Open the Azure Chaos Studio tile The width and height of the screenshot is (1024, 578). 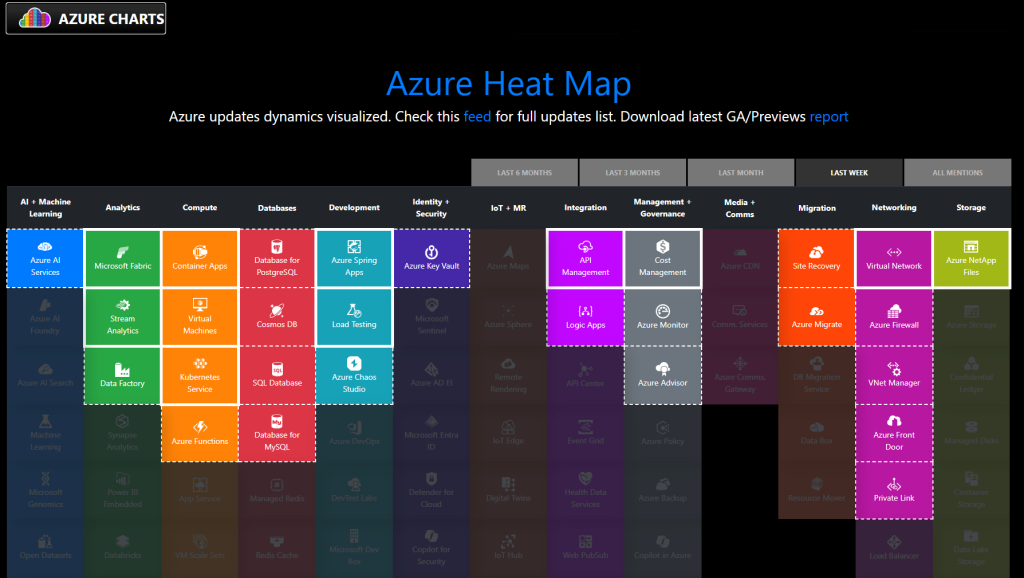pos(354,376)
